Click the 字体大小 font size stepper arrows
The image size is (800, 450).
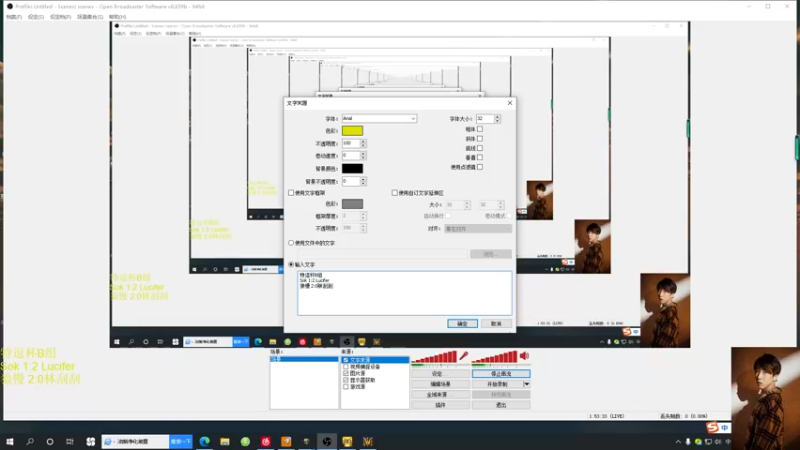click(497, 118)
